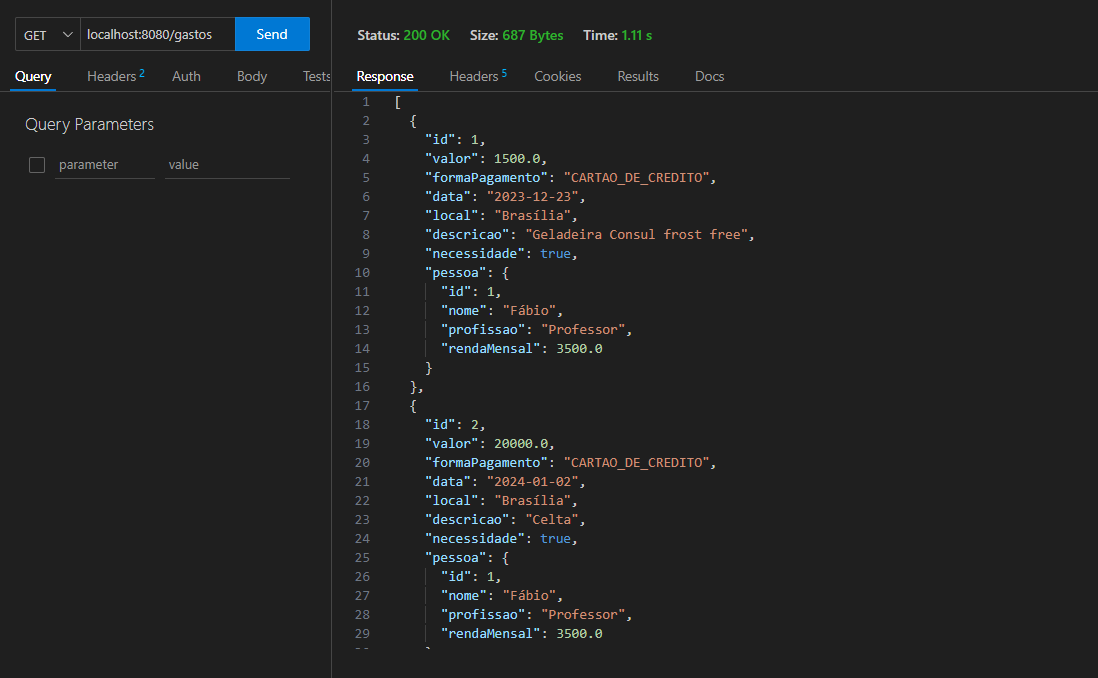Switch to the Docs tab

click(709, 76)
